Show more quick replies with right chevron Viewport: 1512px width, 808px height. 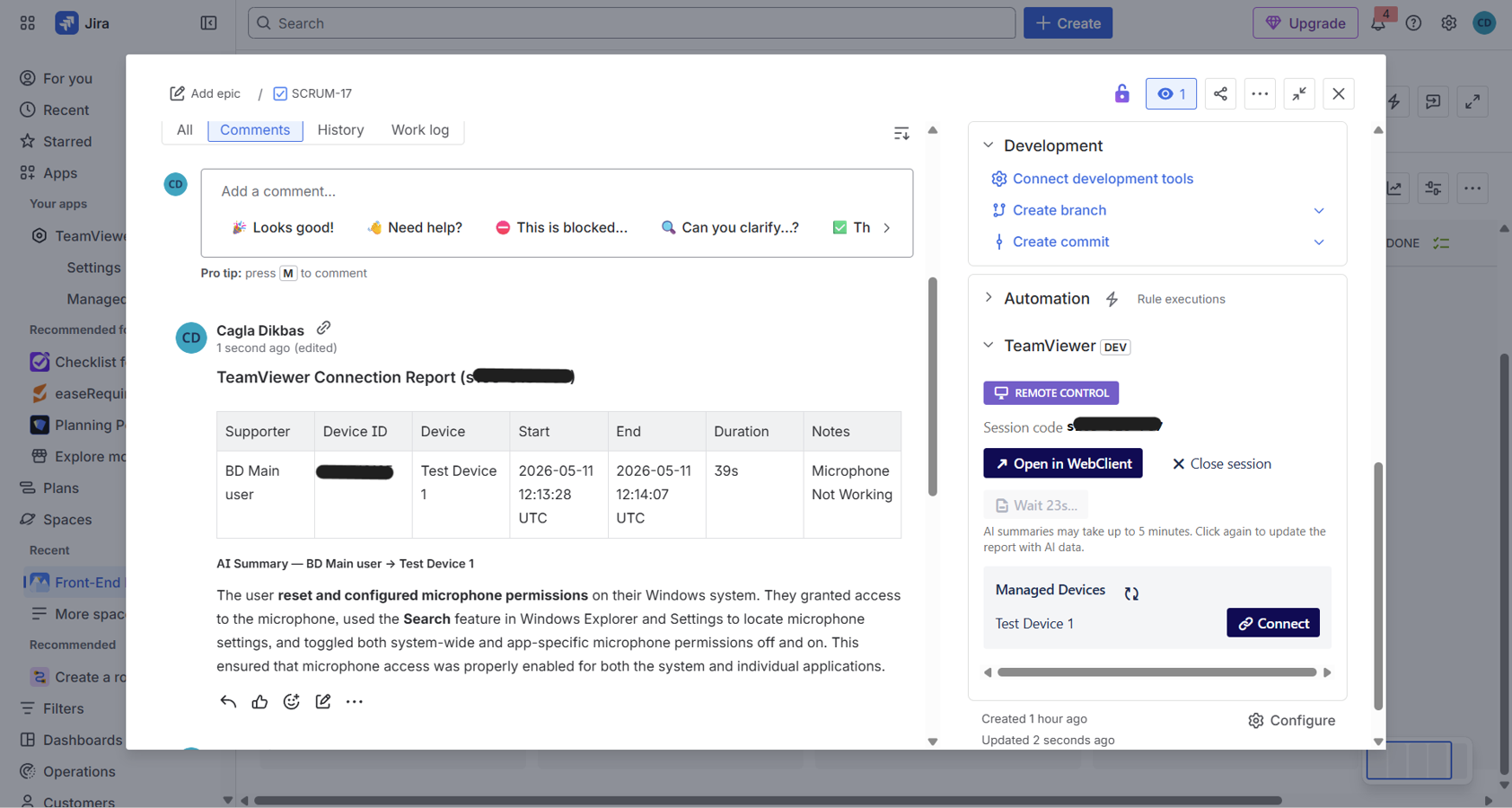[887, 227]
